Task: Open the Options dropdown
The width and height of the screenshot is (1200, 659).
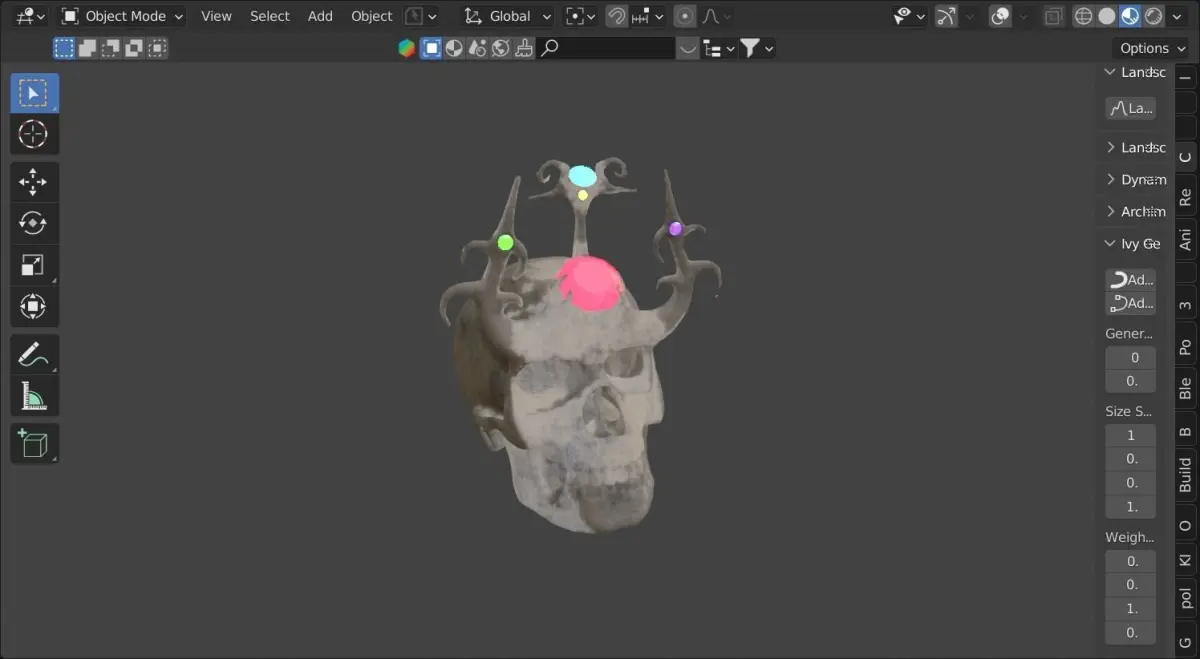Action: point(1152,48)
